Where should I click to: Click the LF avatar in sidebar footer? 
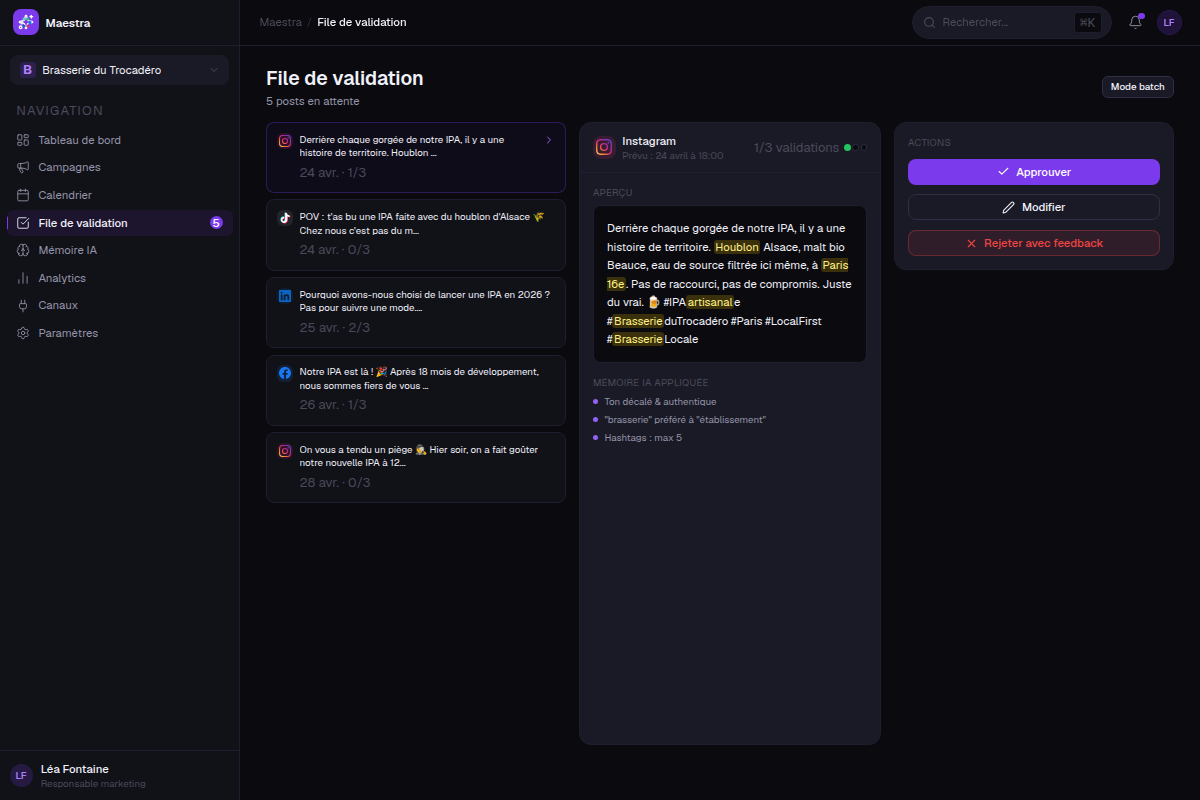coord(21,775)
